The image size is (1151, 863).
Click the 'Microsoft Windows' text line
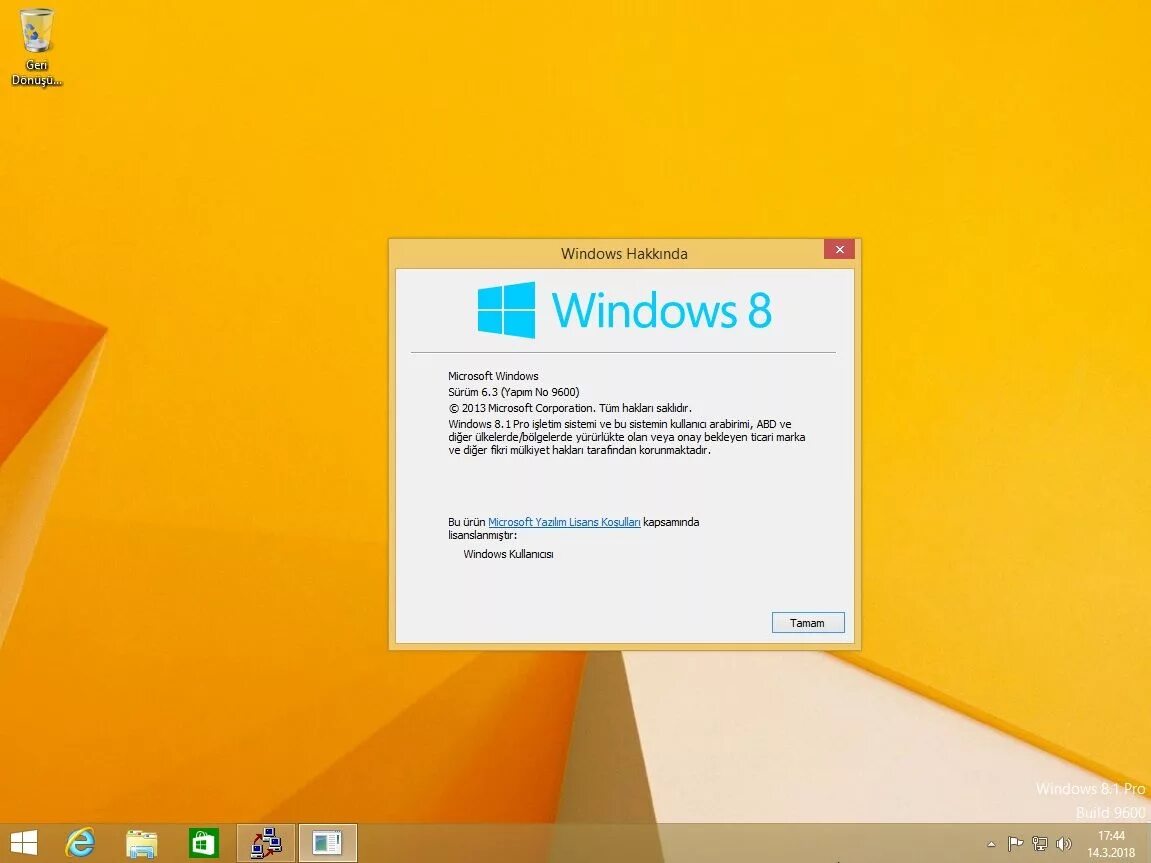pos(493,376)
